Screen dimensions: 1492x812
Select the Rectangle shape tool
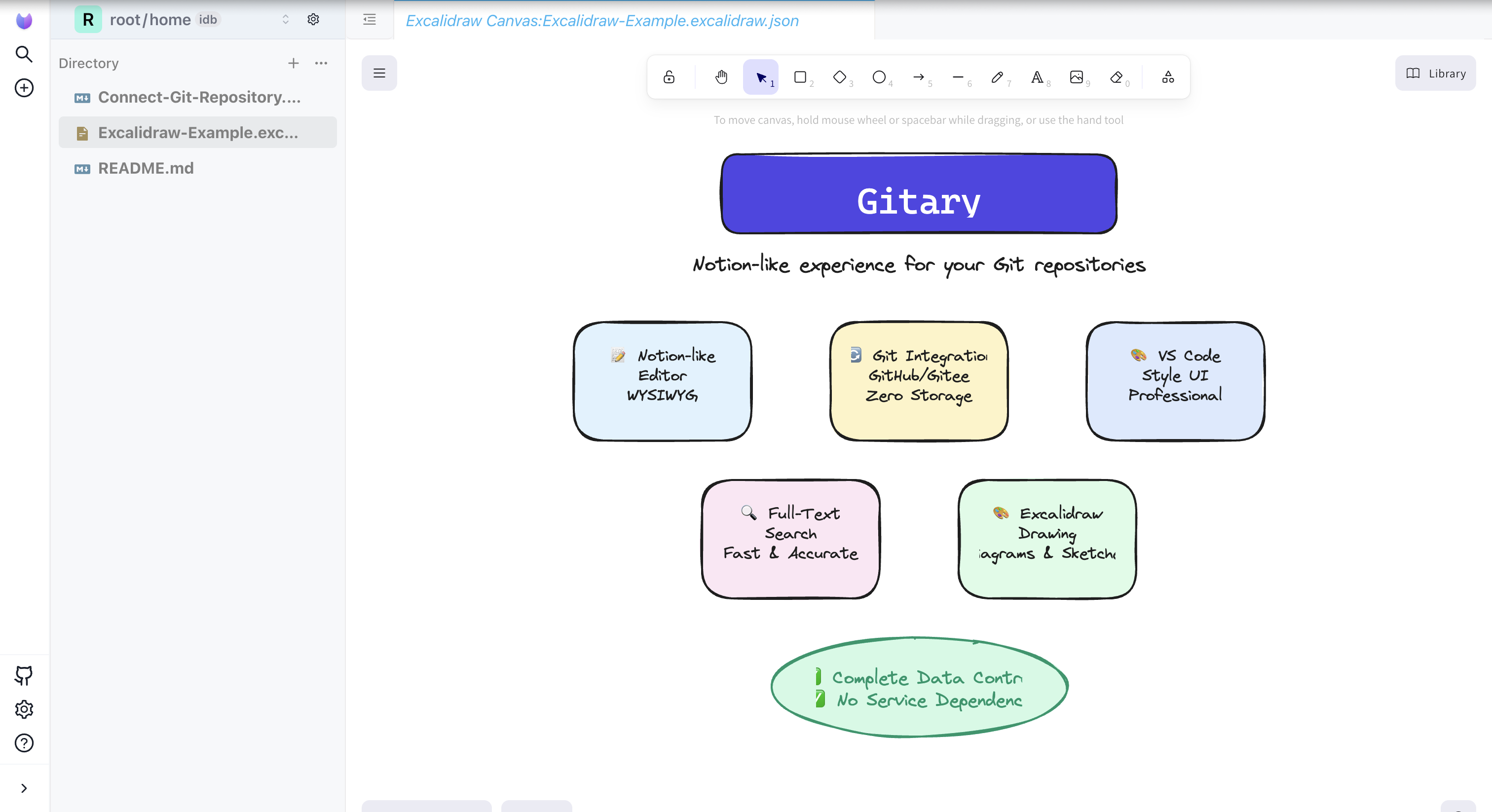point(800,77)
